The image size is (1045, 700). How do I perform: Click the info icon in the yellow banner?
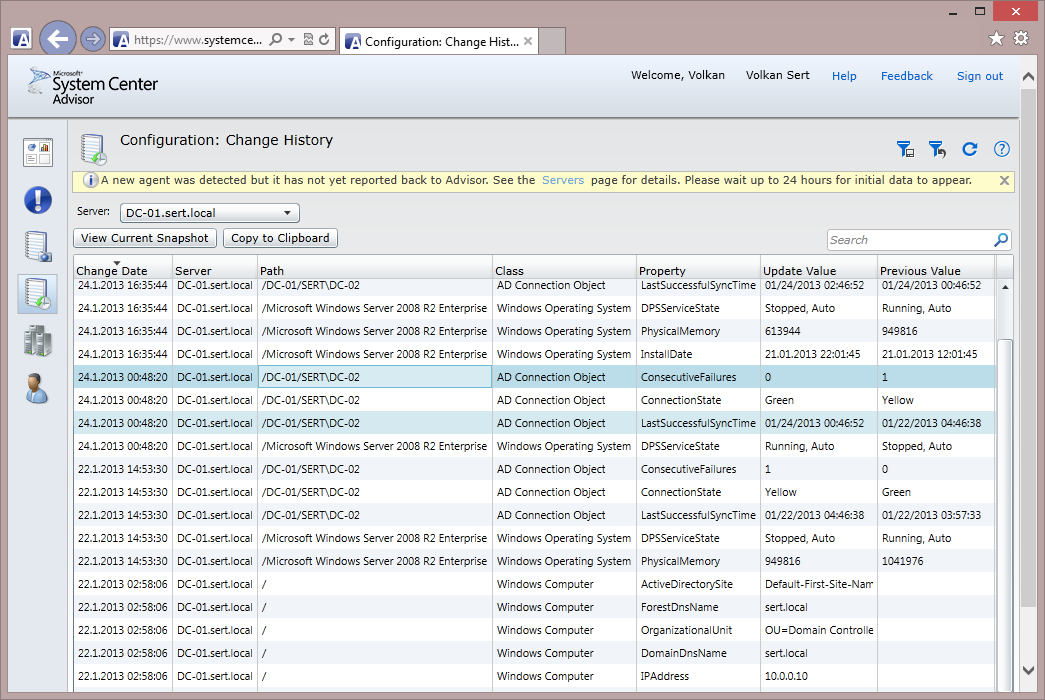90,181
